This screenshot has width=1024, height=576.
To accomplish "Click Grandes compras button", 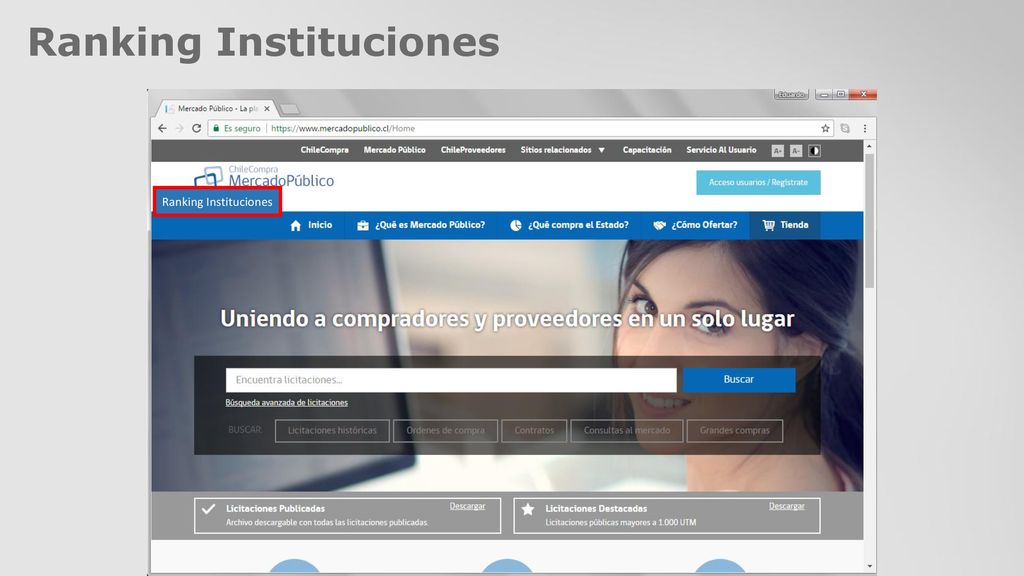I will pos(735,431).
